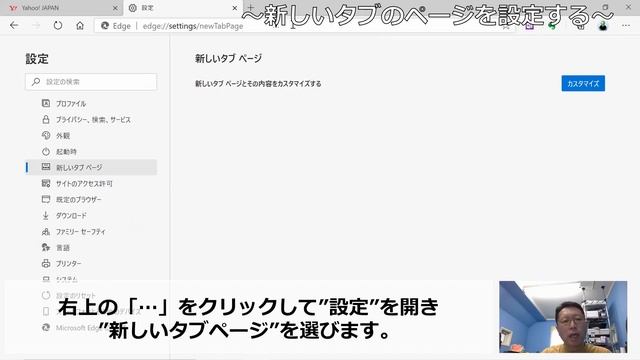This screenshot has height=360, width=640.
Task: Select the 設定 browser tab
Action: pyautogui.click(x=183, y=8)
